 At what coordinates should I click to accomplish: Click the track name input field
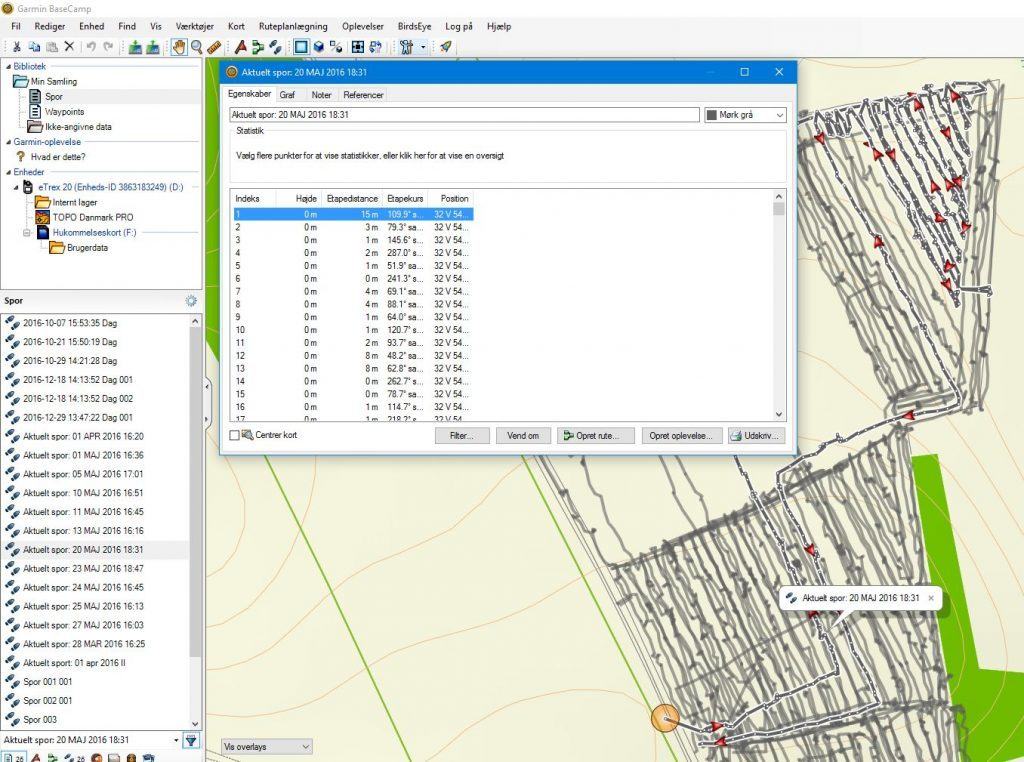click(464, 115)
